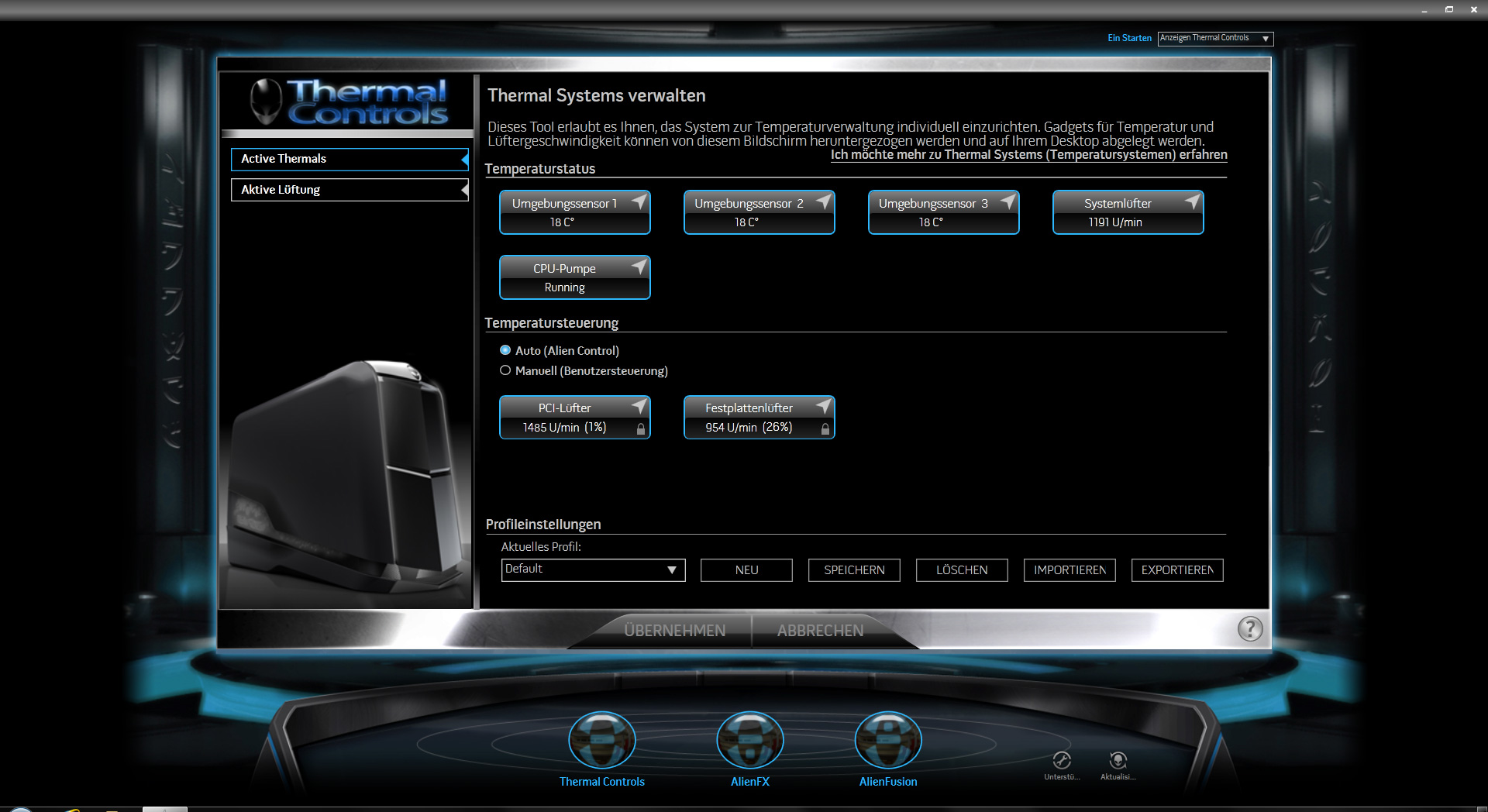Screen dimensions: 1488x812
Task: Click the Unterstützung support icon
Action: pyautogui.click(x=1062, y=760)
